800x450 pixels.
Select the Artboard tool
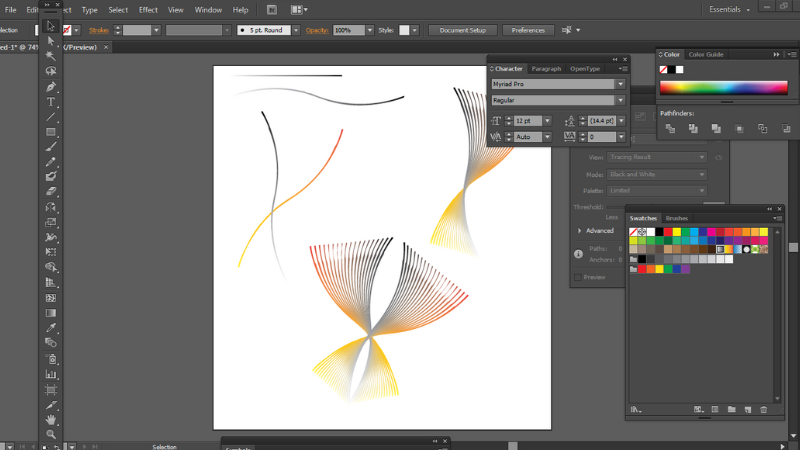[x=51, y=390]
